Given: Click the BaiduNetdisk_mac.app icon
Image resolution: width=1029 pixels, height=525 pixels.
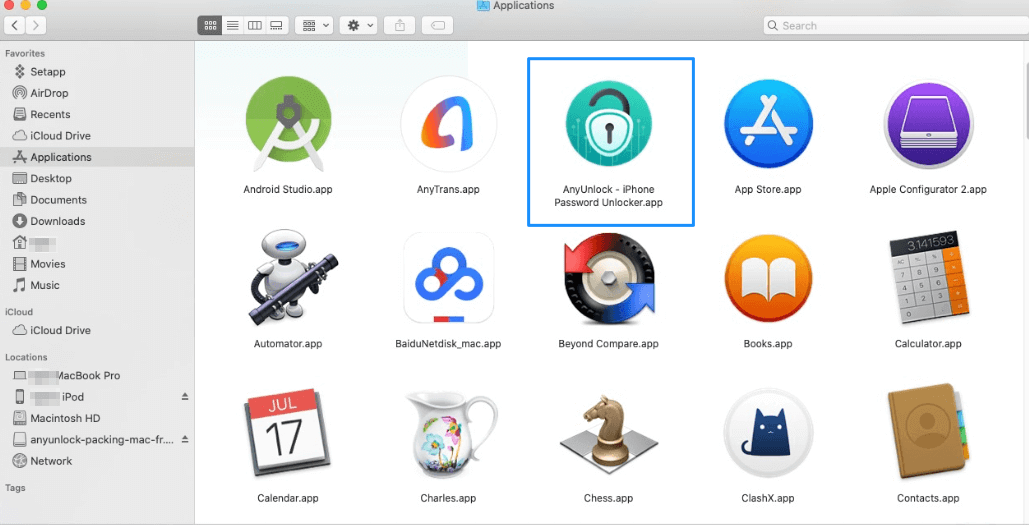Looking at the screenshot, I should pyautogui.click(x=448, y=278).
